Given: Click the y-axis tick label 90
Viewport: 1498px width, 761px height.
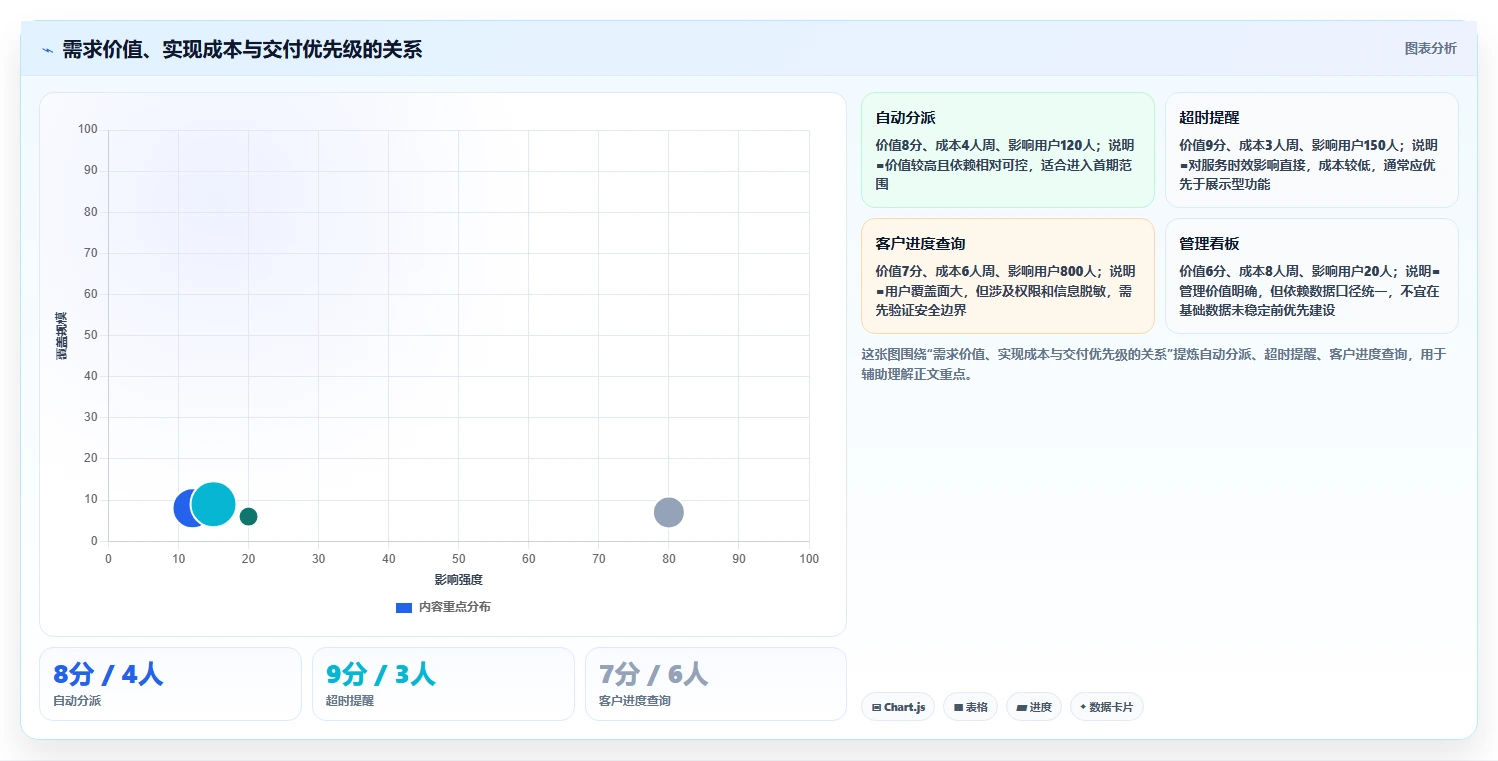Looking at the screenshot, I should click(91, 170).
